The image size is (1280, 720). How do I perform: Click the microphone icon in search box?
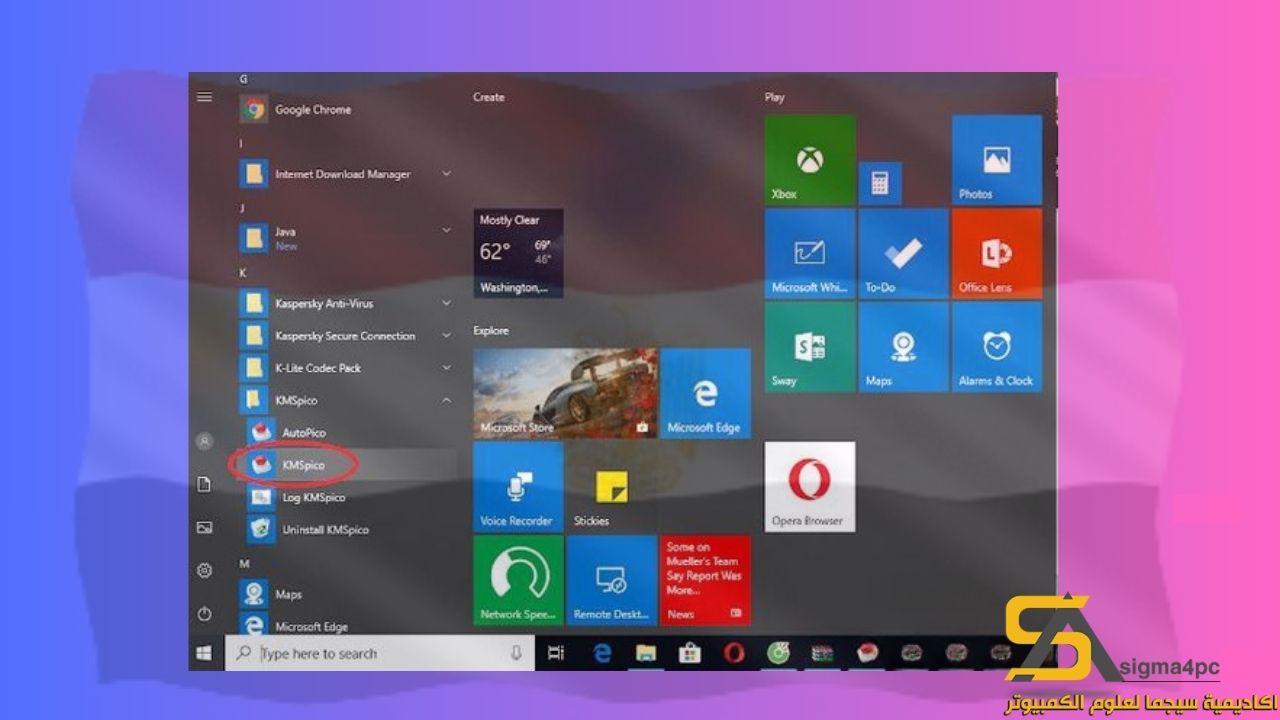[x=516, y=653]
